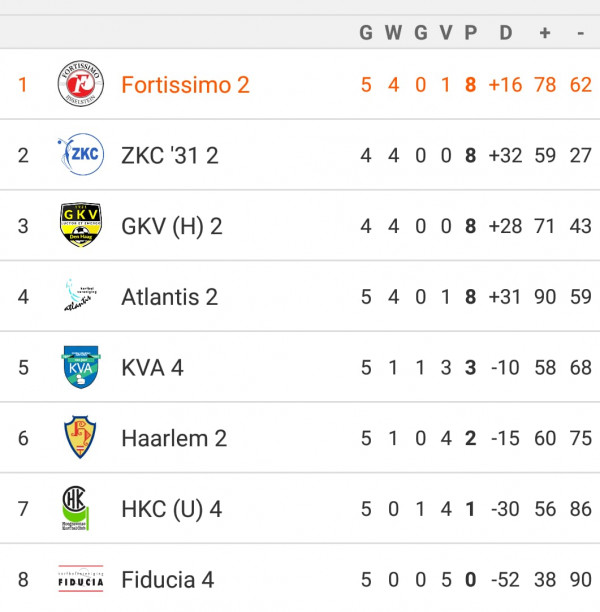Click the Atlantis club logo
Image resolution: width=600 pixels, height=612 pixels.
(x=81, y=295)
